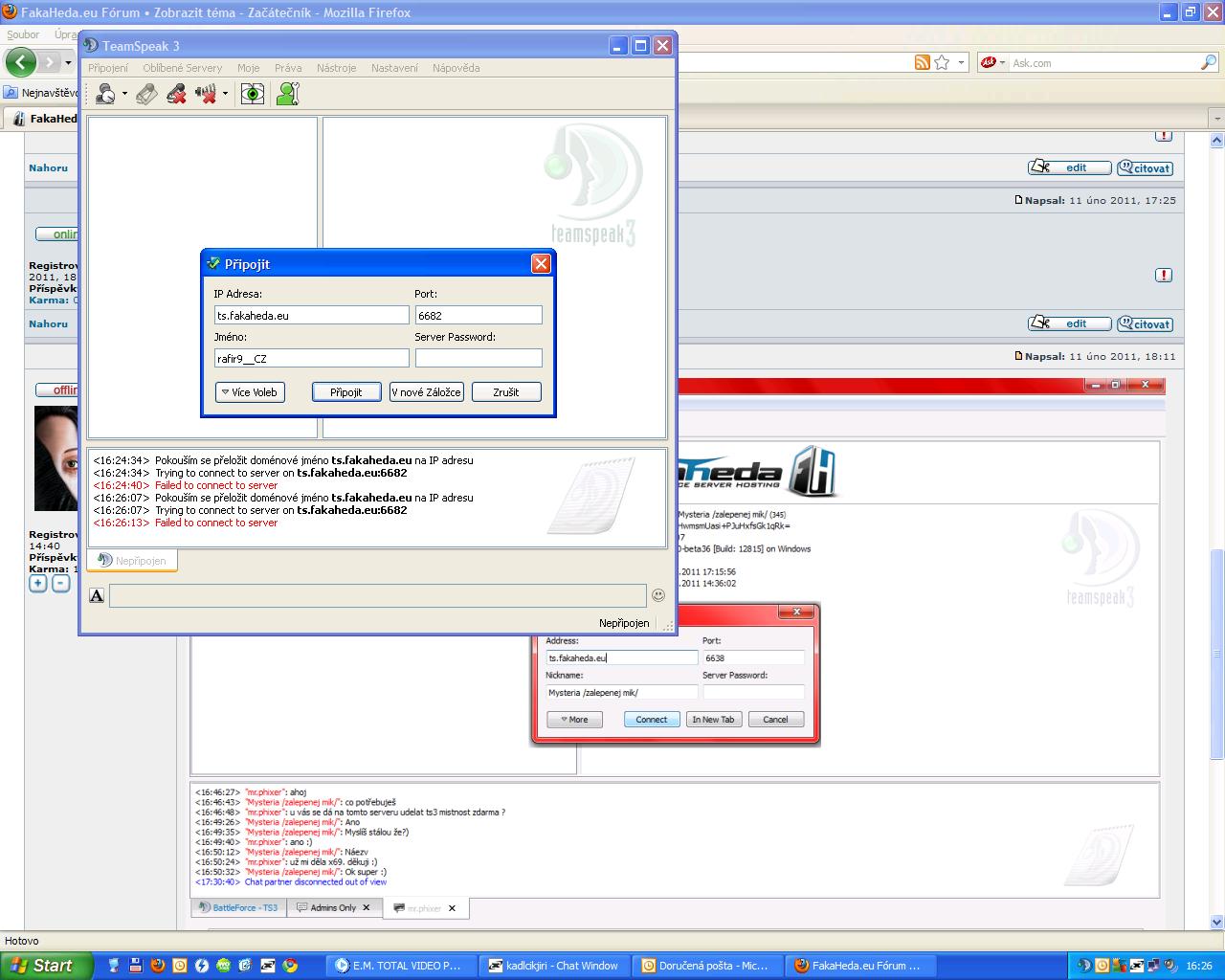1225x980 pixels.
Task: Click the second Nahoru link
Action: pyautogui.click(x=48, y=323)
